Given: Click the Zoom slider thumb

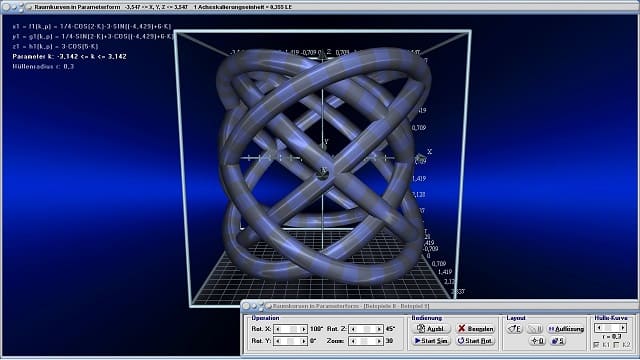Looking at the screenshot, I should tap(365, 341).
